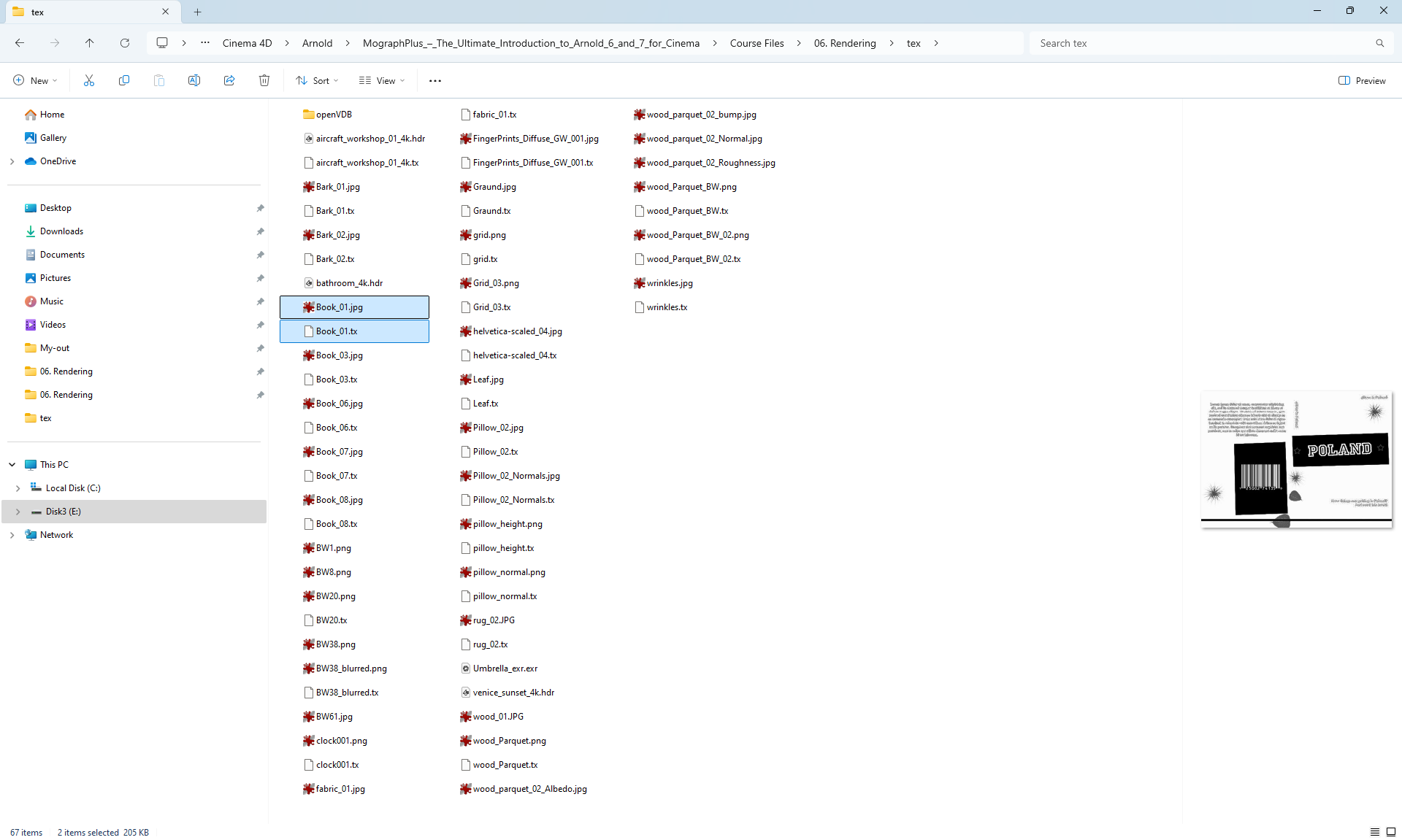Open the New item menu

tap(35, 80)
